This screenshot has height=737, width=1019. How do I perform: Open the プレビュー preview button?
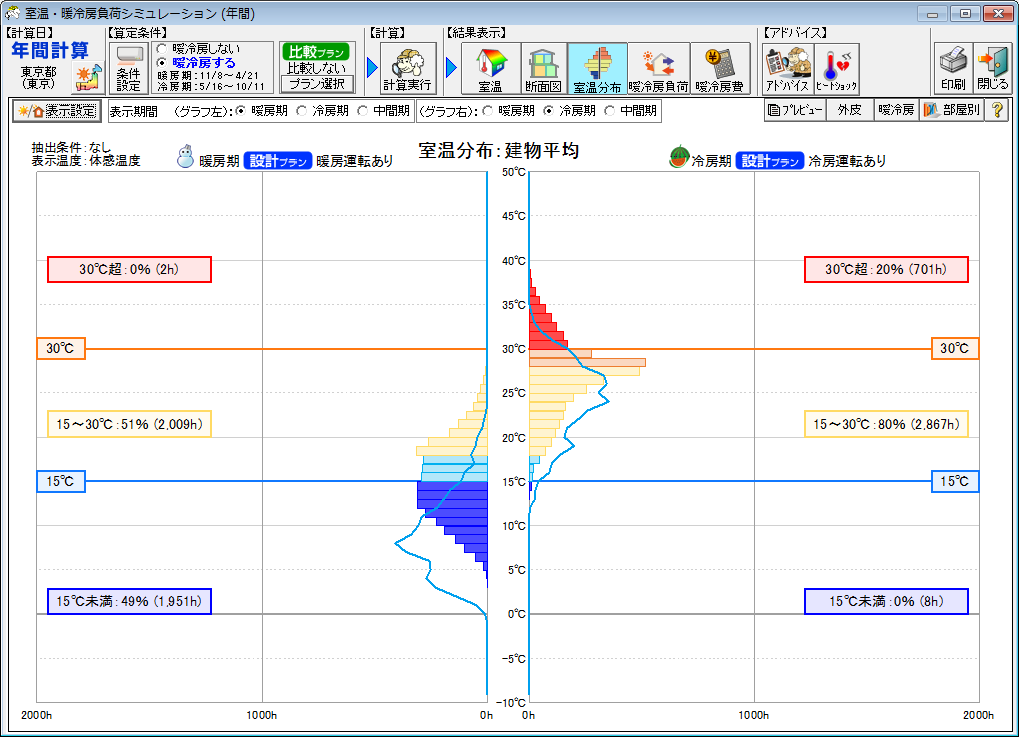point(795,110)
